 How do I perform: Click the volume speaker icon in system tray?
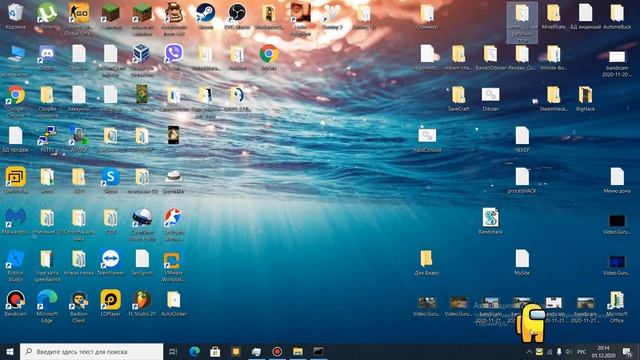coord(568,351)
